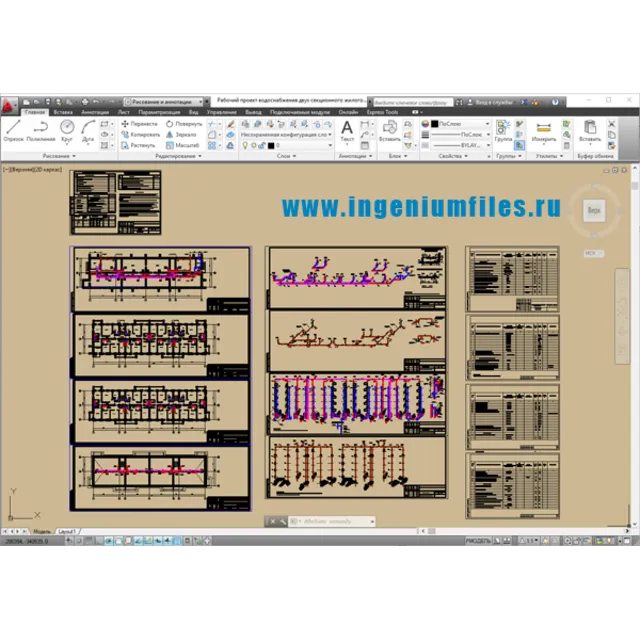The image size is (640, 640).
Task: Click the title sheet drawing thumbnail
Action: click(x=116, y=203)
